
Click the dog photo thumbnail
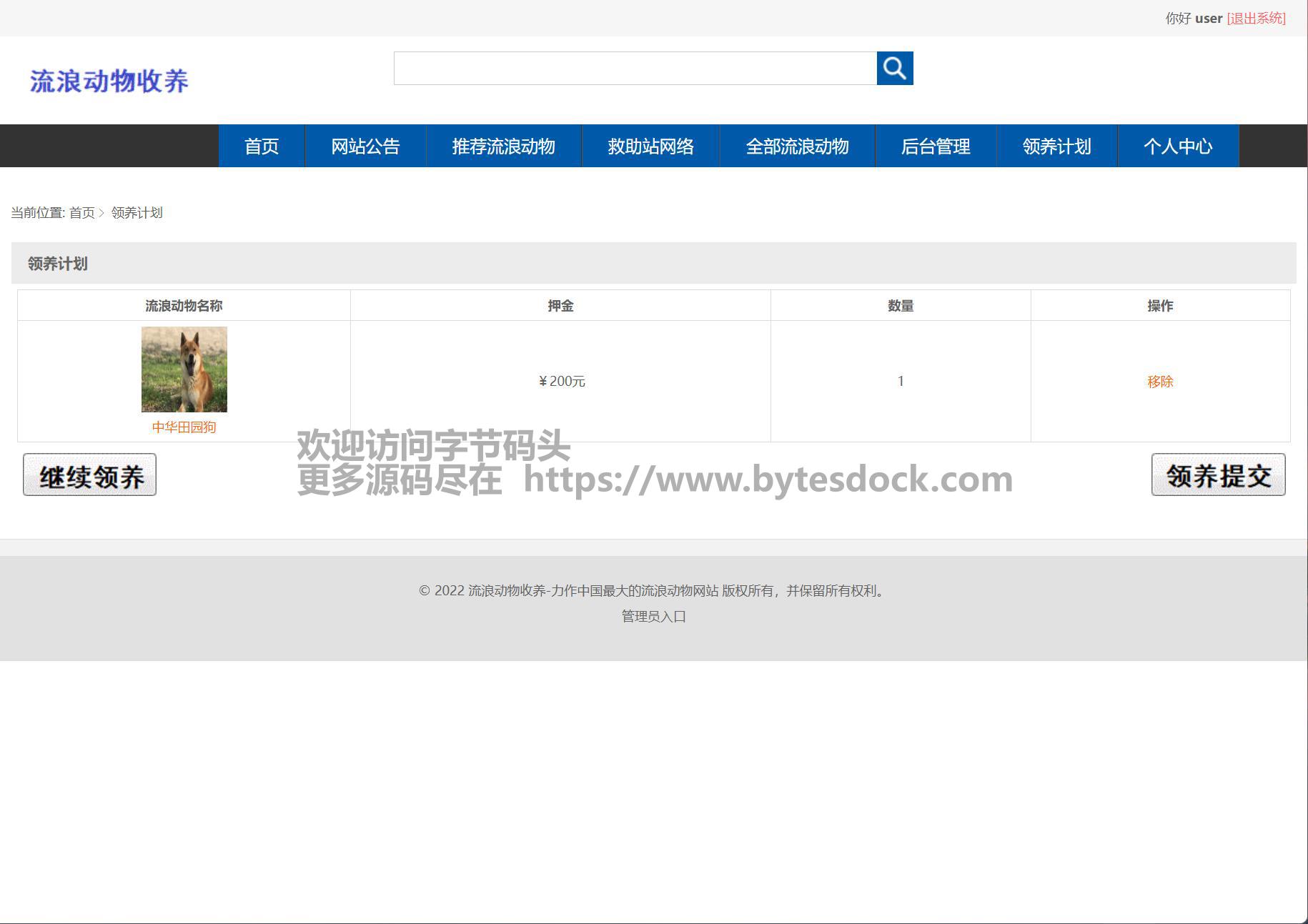tap(184, 369)
